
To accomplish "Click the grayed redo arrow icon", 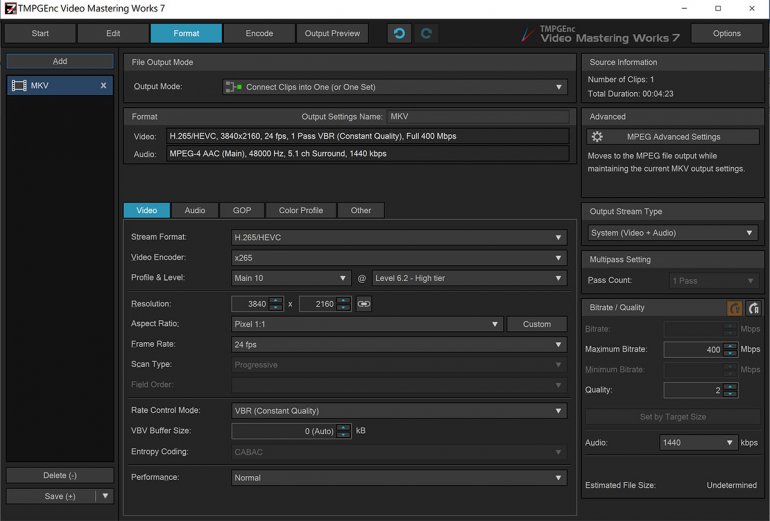I will (426, 33).
